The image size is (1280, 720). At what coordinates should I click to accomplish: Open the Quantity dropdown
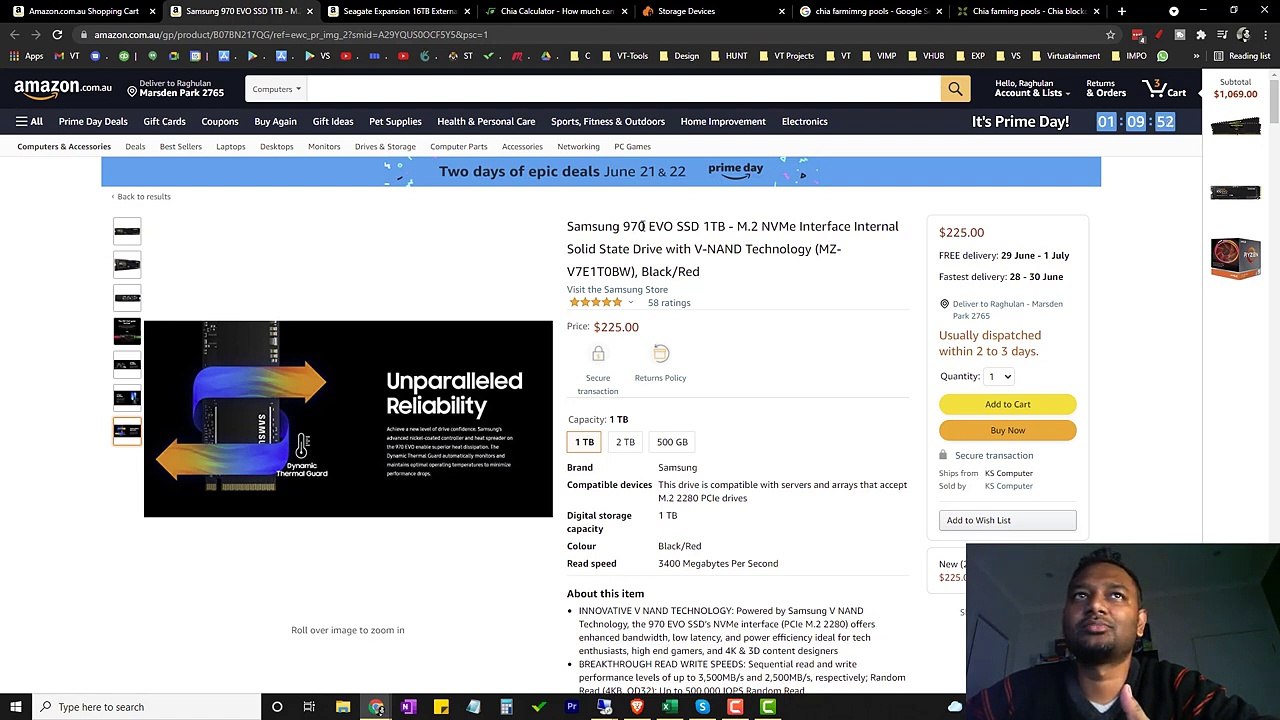pos(999,377)
